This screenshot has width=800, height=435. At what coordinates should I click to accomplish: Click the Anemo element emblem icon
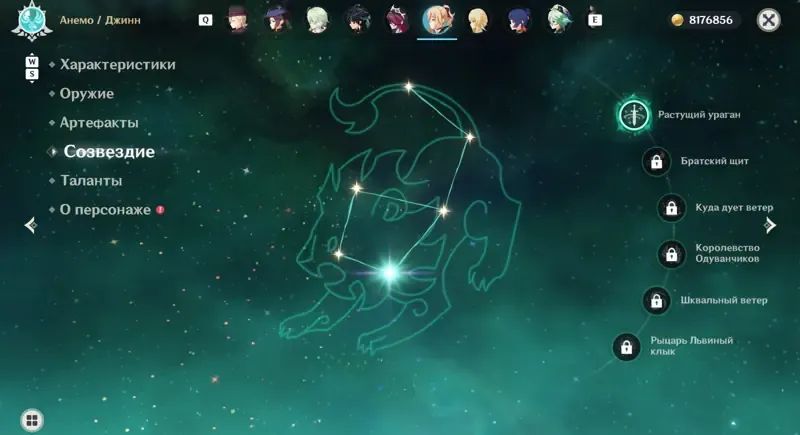32,20
